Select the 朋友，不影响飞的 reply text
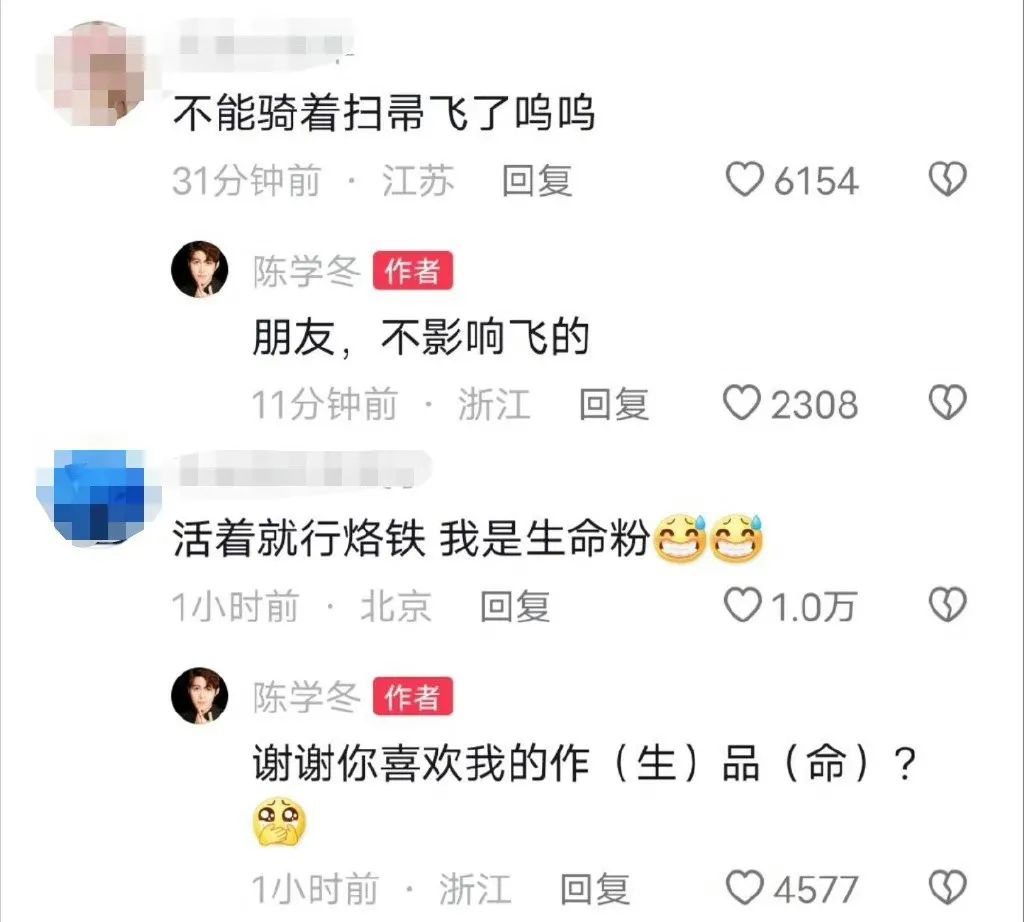 [421, 338]
